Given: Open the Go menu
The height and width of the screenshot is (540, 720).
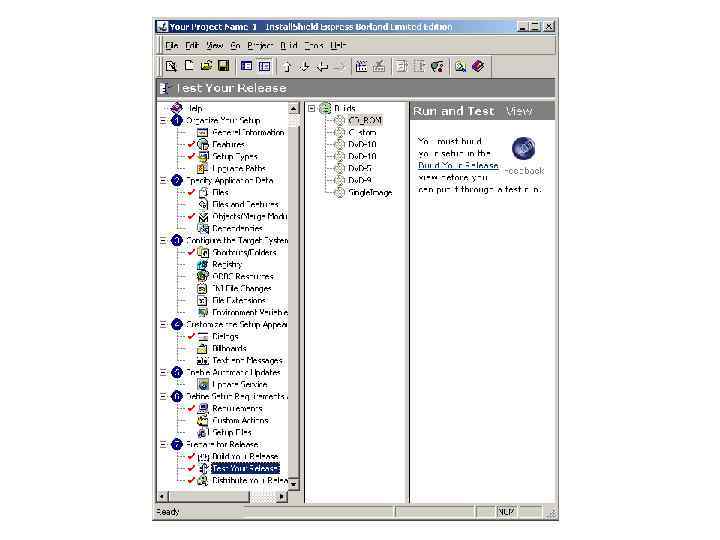Looking at the screenshot, I should pos(235,45).
